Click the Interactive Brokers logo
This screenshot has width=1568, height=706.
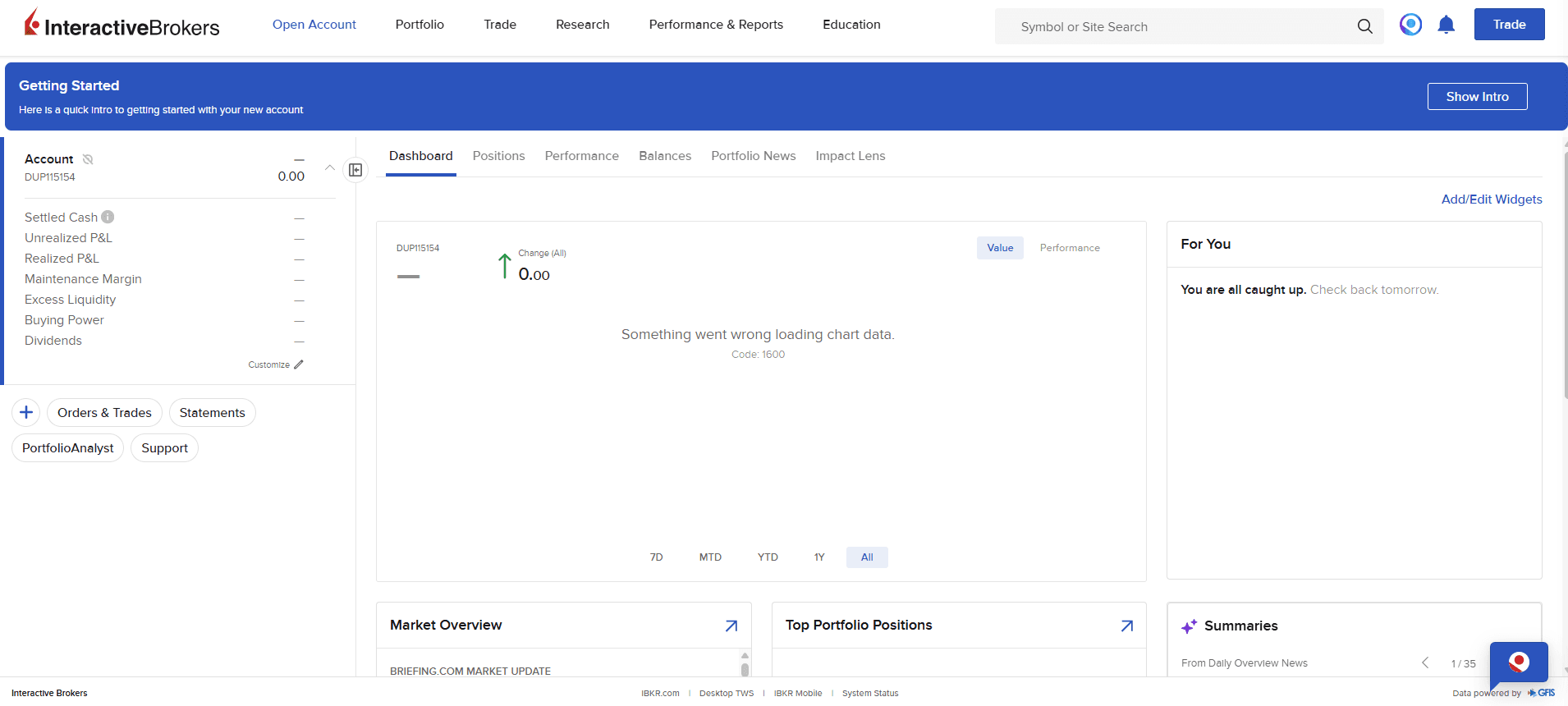121,24
